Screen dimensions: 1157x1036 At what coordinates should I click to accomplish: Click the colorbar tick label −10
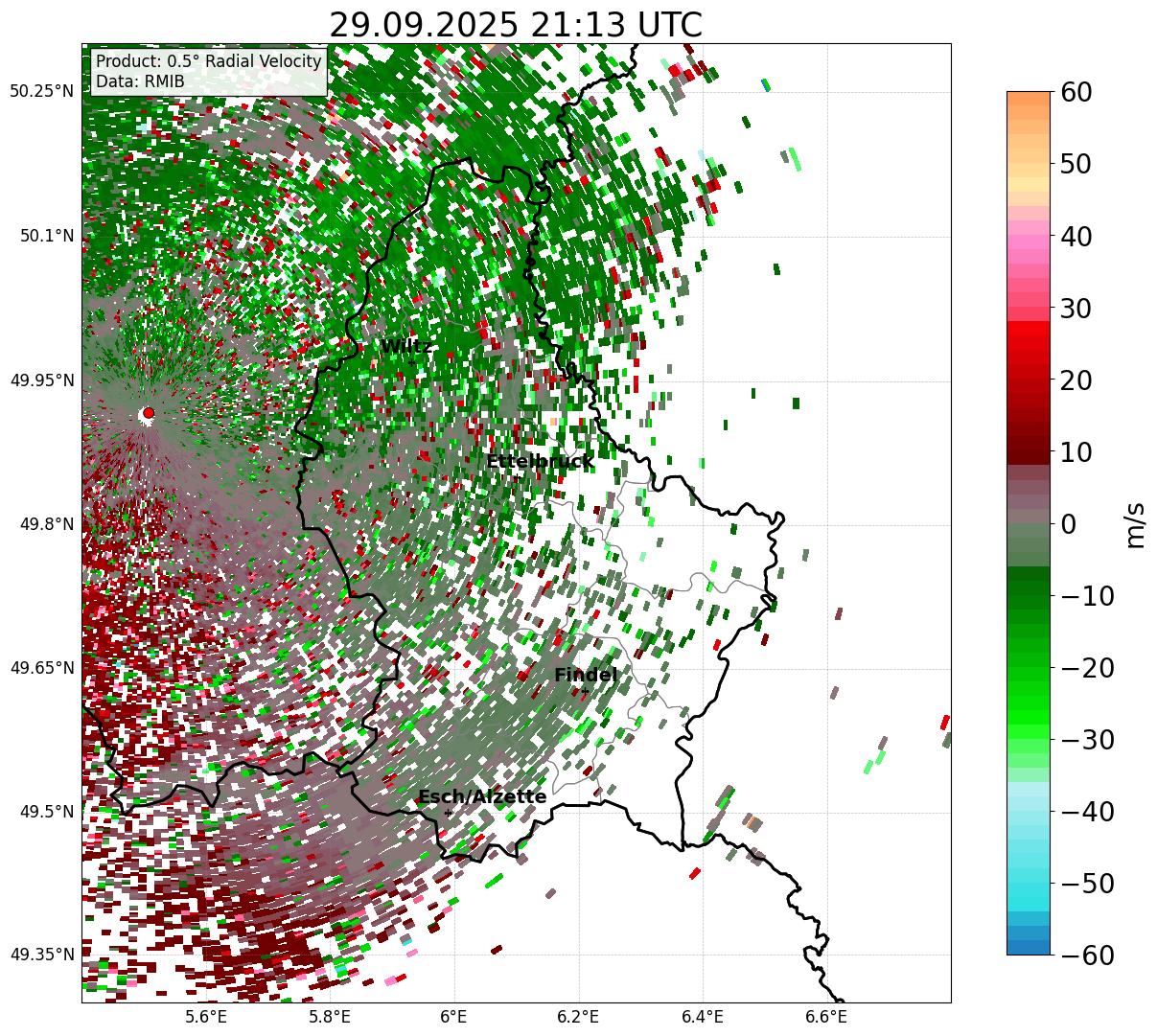1087,596
